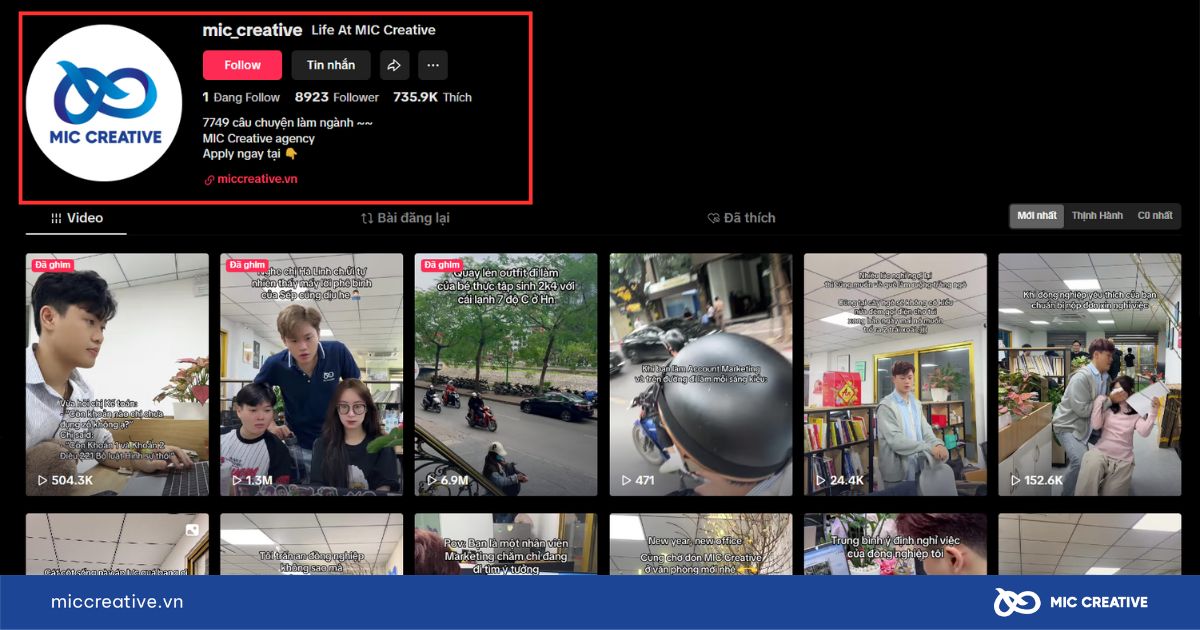Sort videos by Mới nhất
1200x630 pixels.
[x=1037, y=216]
